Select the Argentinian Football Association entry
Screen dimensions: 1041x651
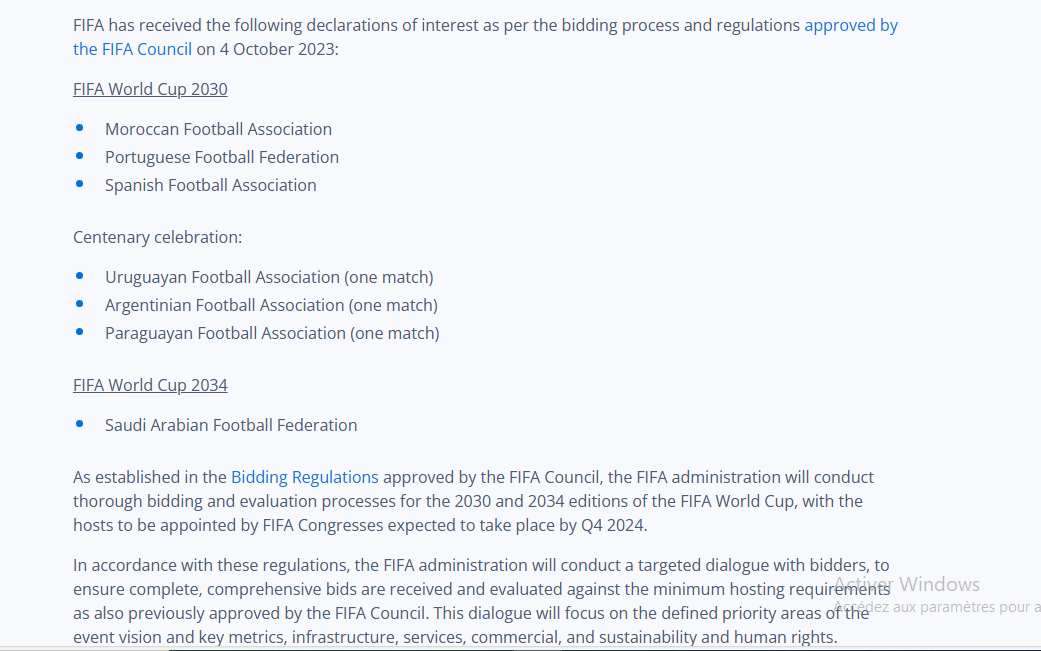(271, 305)
